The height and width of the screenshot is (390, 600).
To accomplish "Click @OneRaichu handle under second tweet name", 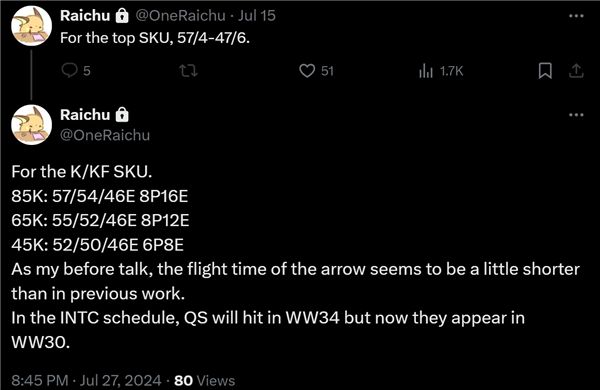I will pyautogui.click(x=105, y=135).
